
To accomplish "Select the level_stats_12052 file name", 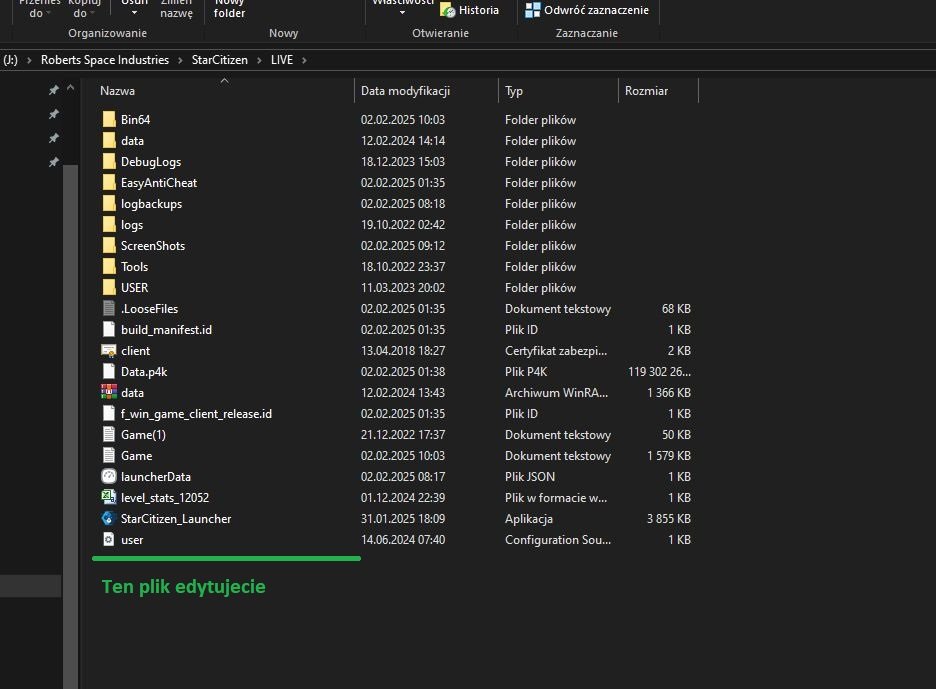I will click(165, 498).
